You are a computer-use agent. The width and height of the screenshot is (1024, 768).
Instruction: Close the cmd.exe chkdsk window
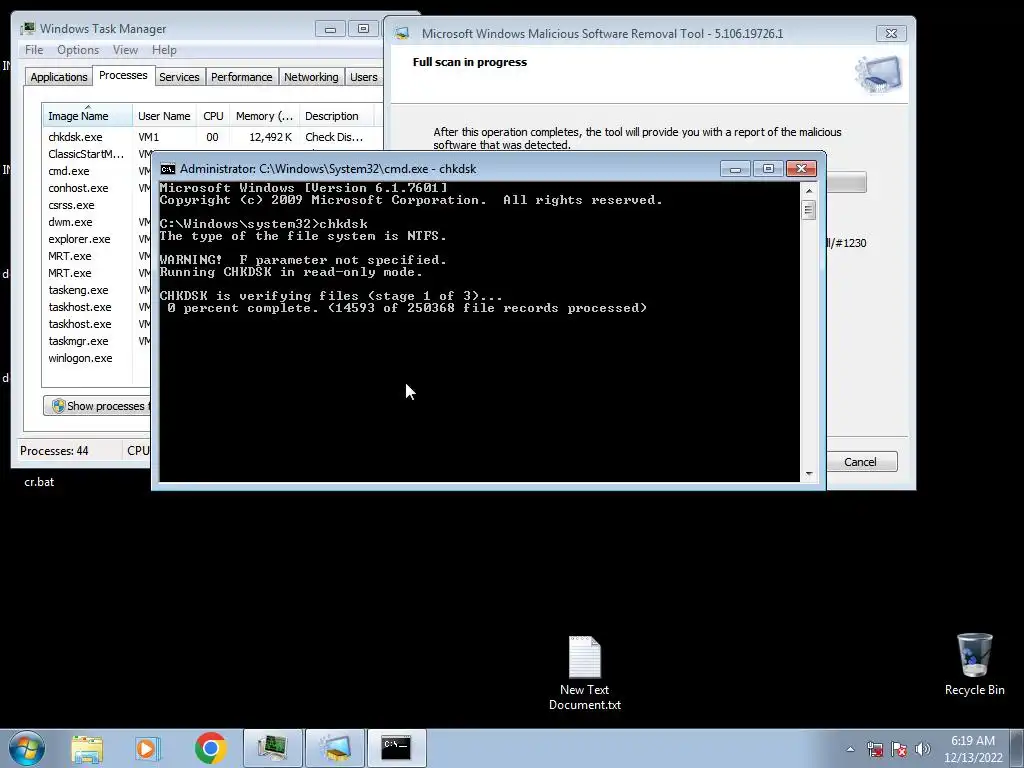point(801,169)
